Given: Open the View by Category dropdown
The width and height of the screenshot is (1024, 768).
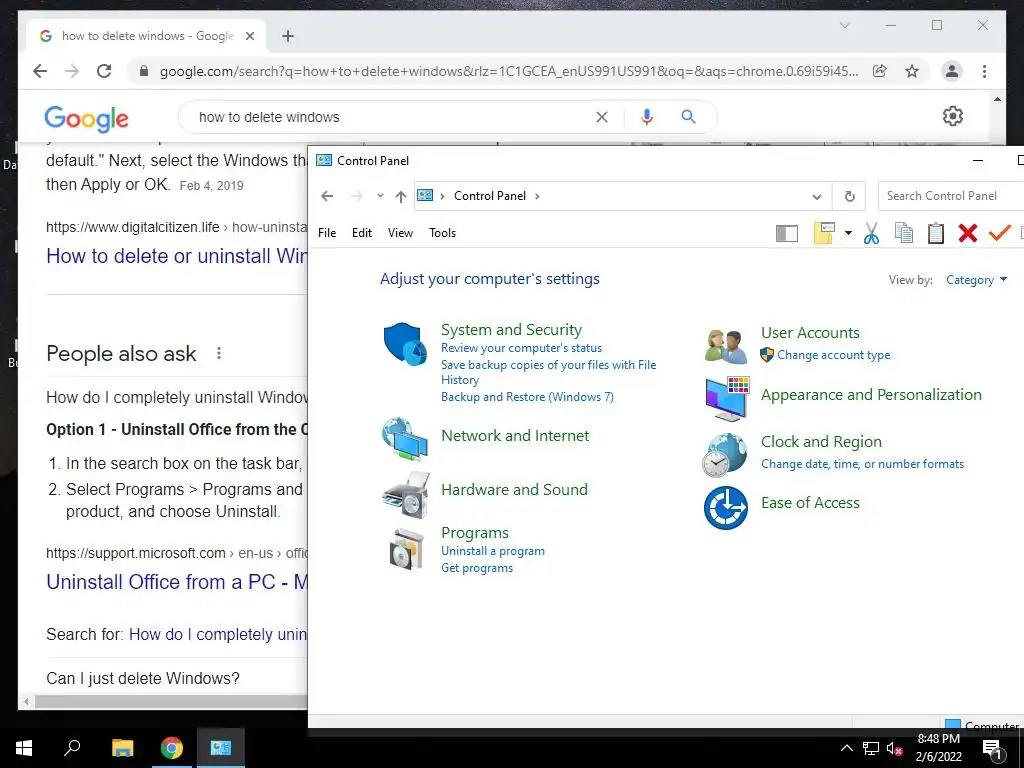Looking at the screenshot, I should (x=976, y=280).
